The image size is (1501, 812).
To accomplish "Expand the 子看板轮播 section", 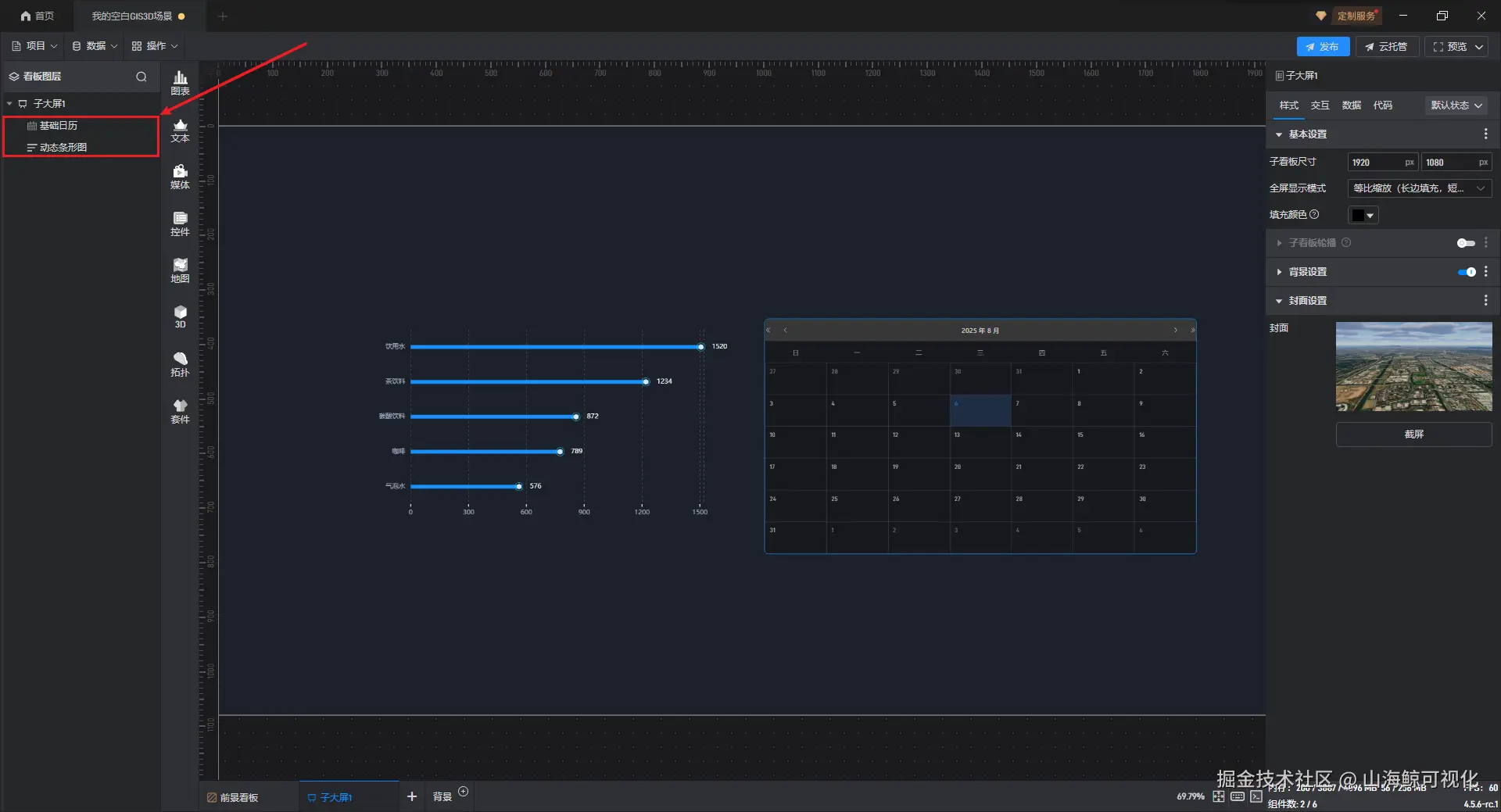I will tap(1279, 243).
